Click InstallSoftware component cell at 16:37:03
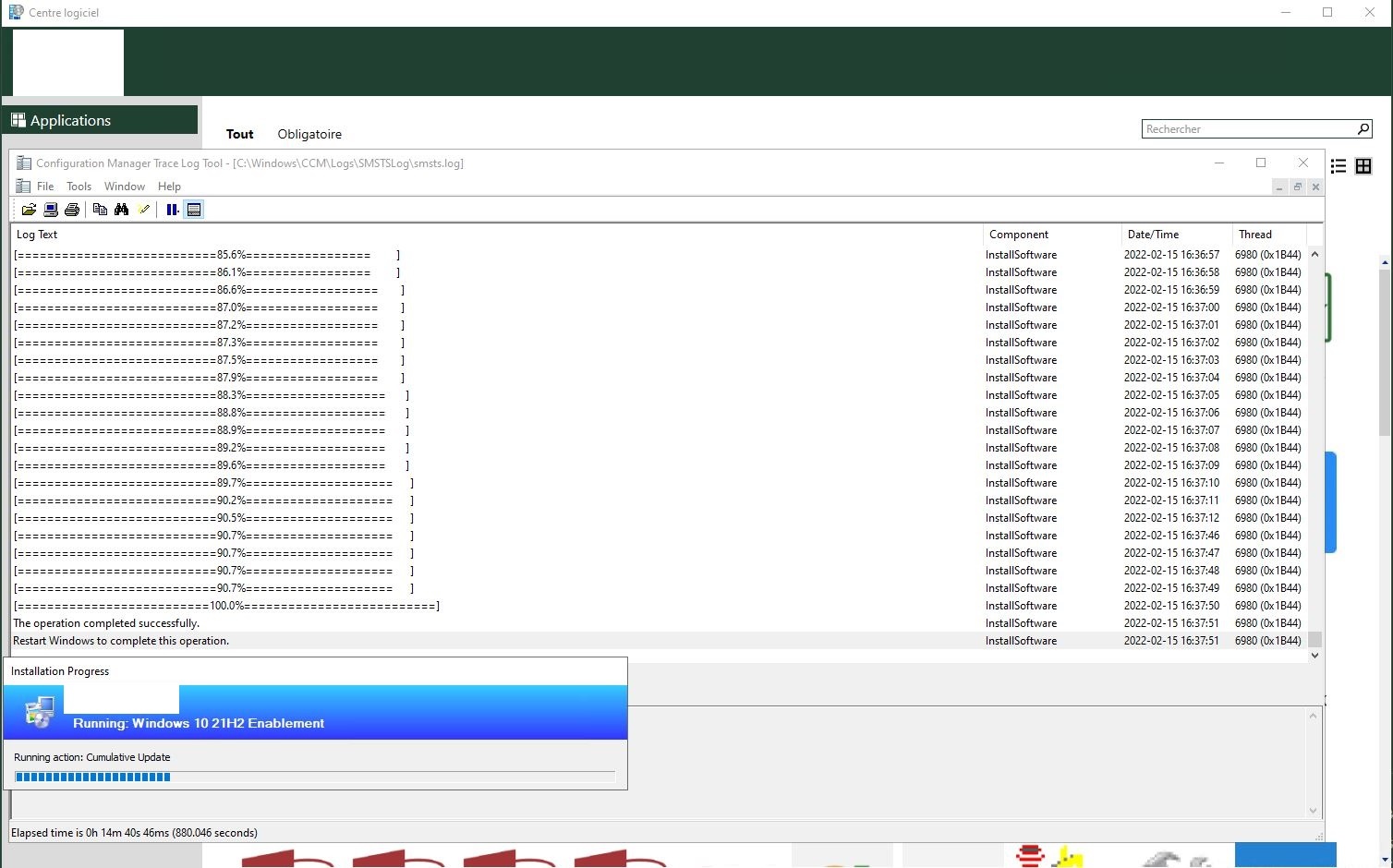Image resolution: width=1393 pixels, height=868 pixels. click(1021, 360)
